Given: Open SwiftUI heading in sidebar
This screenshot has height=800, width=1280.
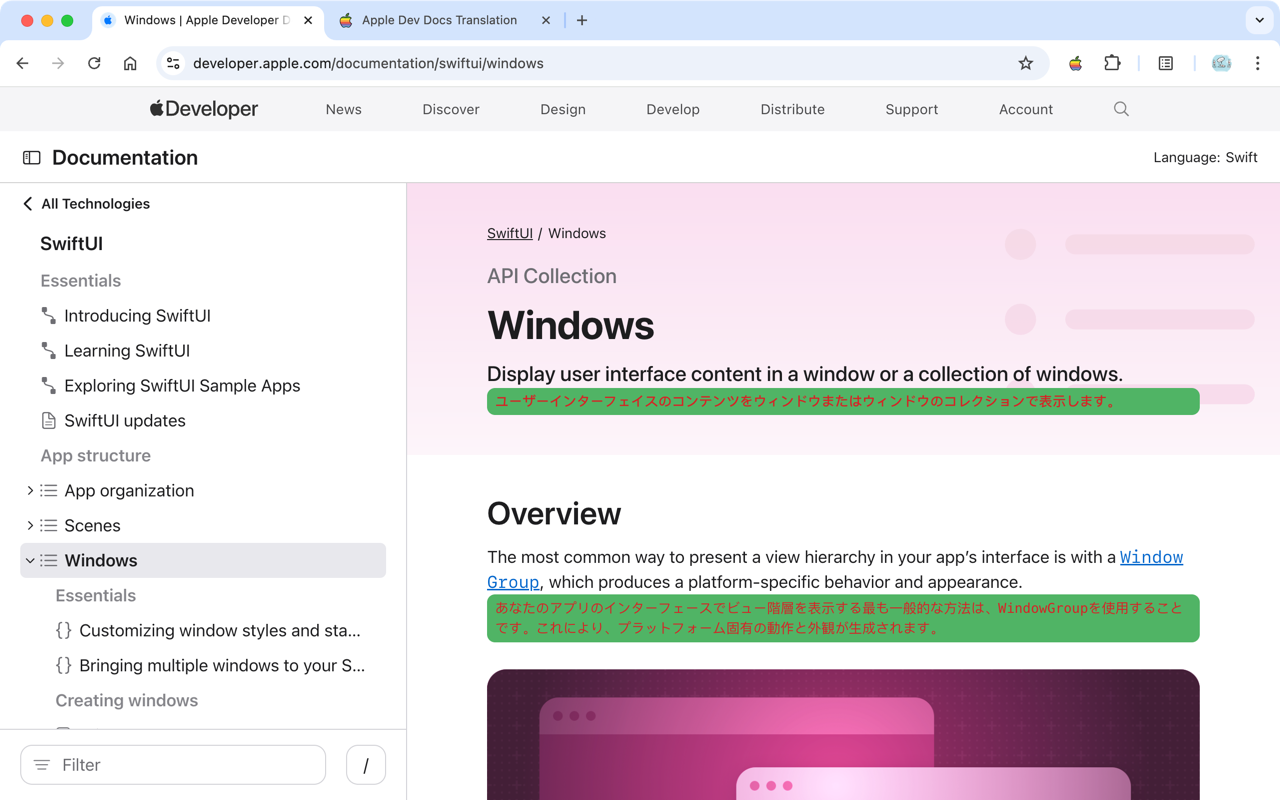Looking at the screenshot, I should pos(72,244).
